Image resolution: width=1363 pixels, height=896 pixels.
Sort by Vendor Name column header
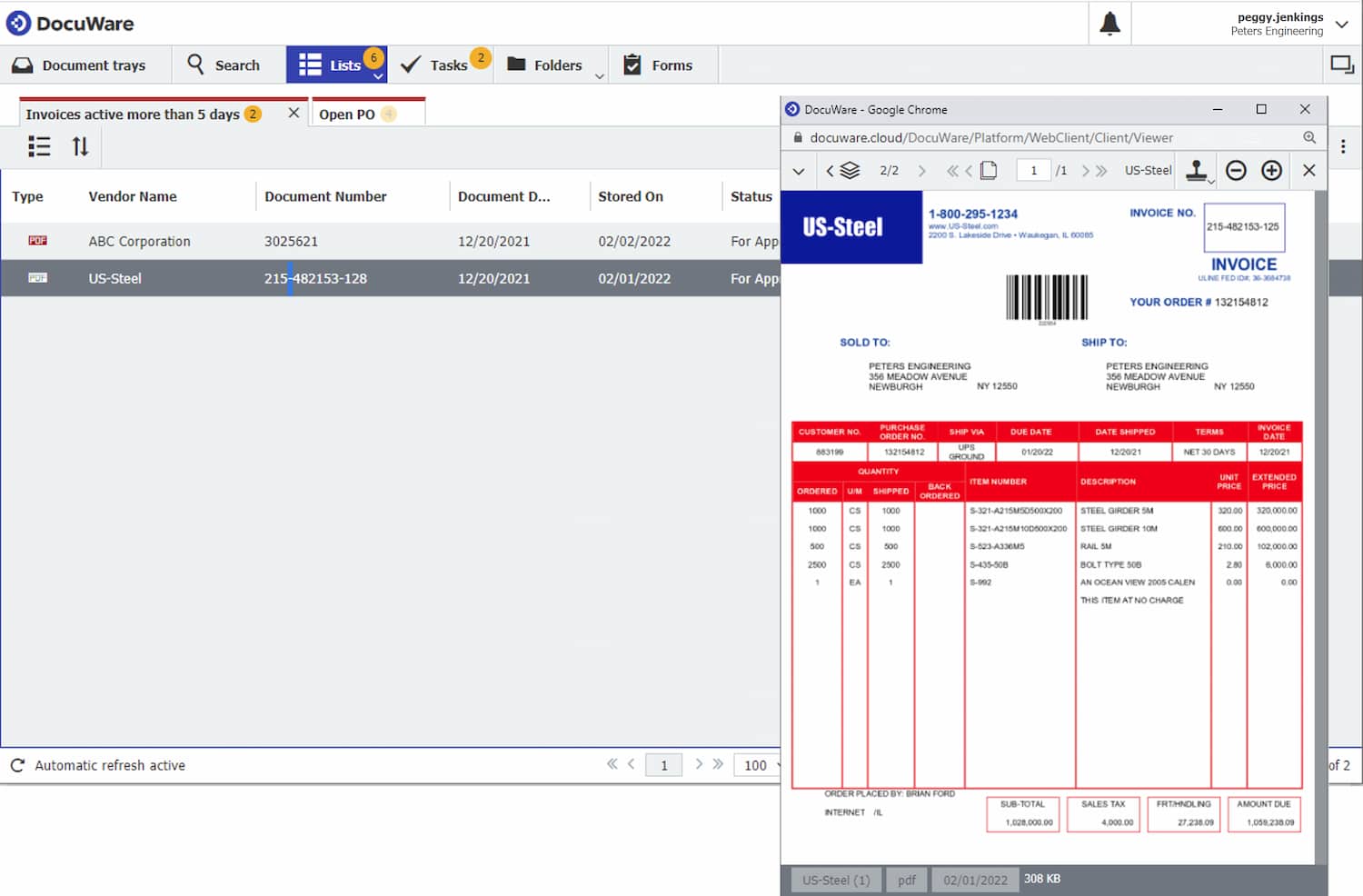pyautogui.click(x=133, y=196)
